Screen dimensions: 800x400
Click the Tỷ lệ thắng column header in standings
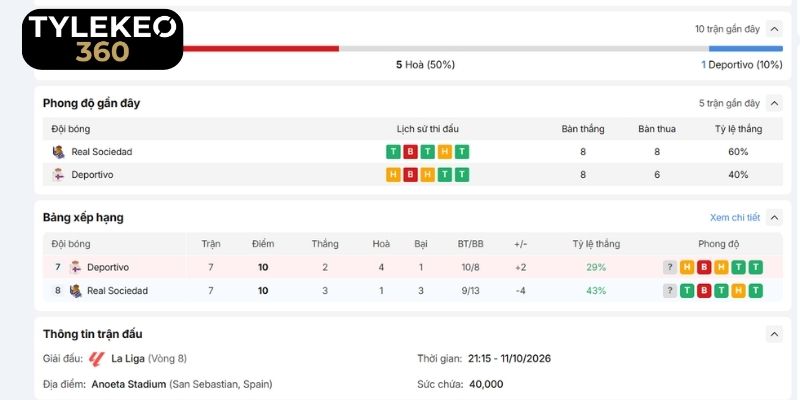[x=596, y=244]
